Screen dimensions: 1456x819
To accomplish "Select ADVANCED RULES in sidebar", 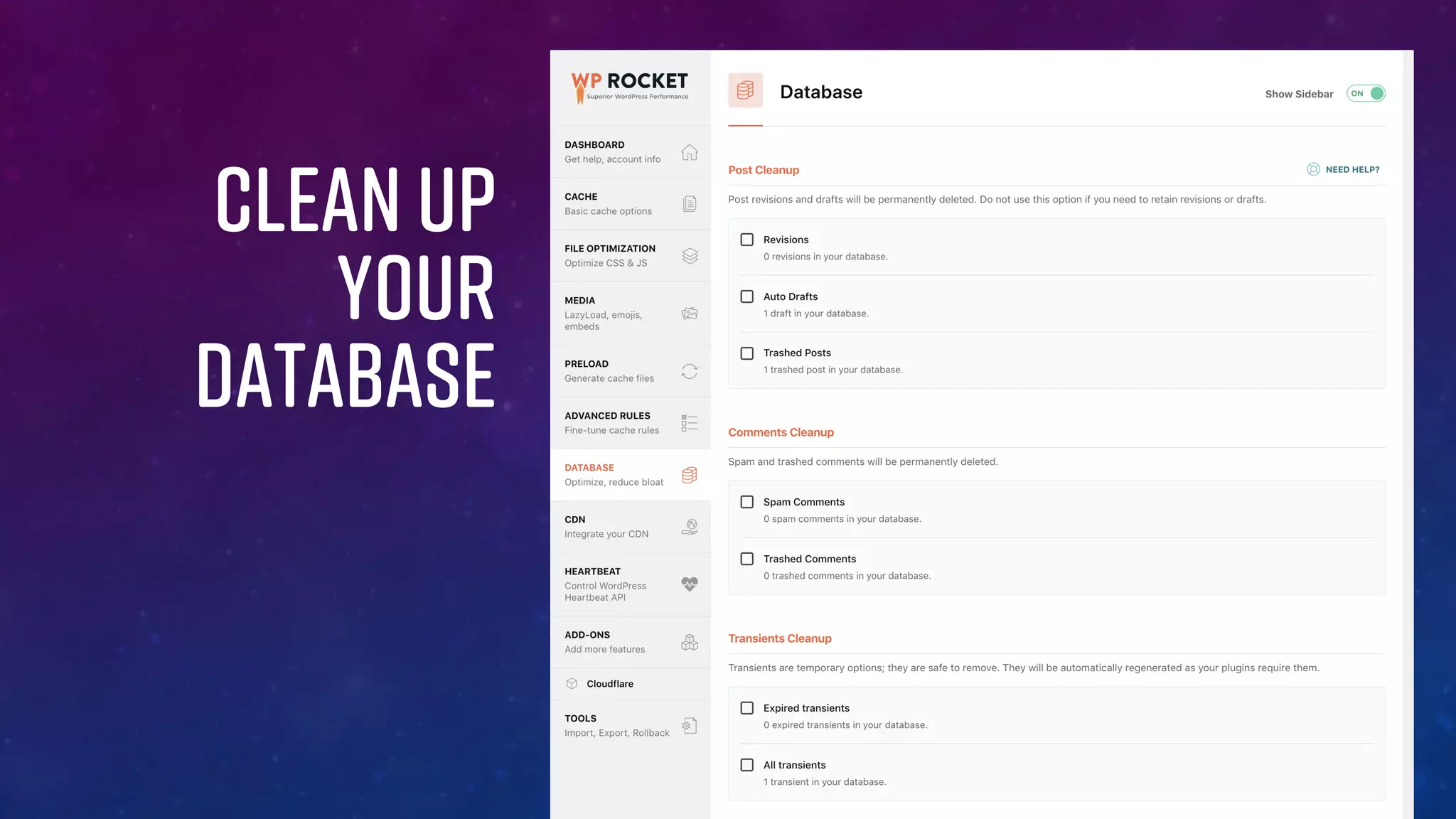I will pyautogui.click(x=631, y=423).
